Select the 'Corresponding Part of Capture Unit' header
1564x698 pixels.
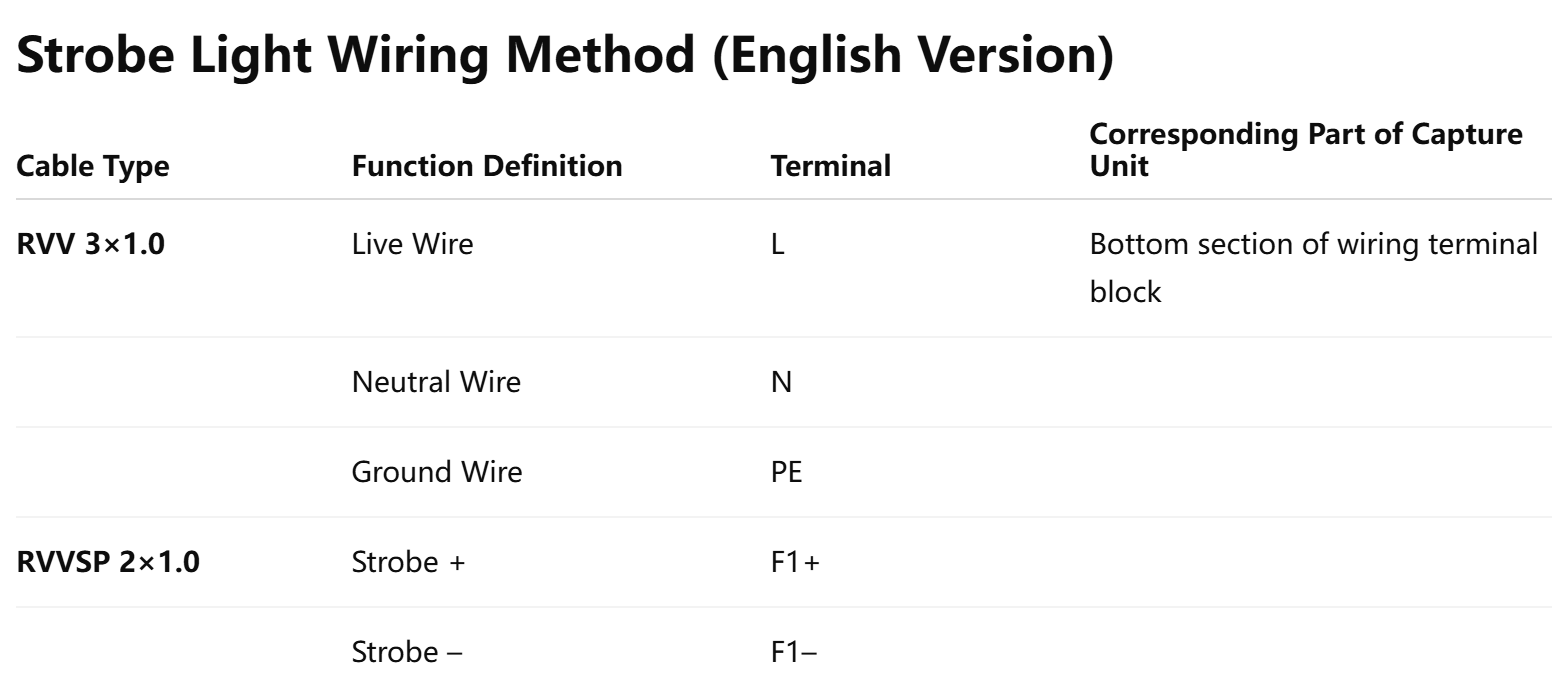[x=1305, y=150]
